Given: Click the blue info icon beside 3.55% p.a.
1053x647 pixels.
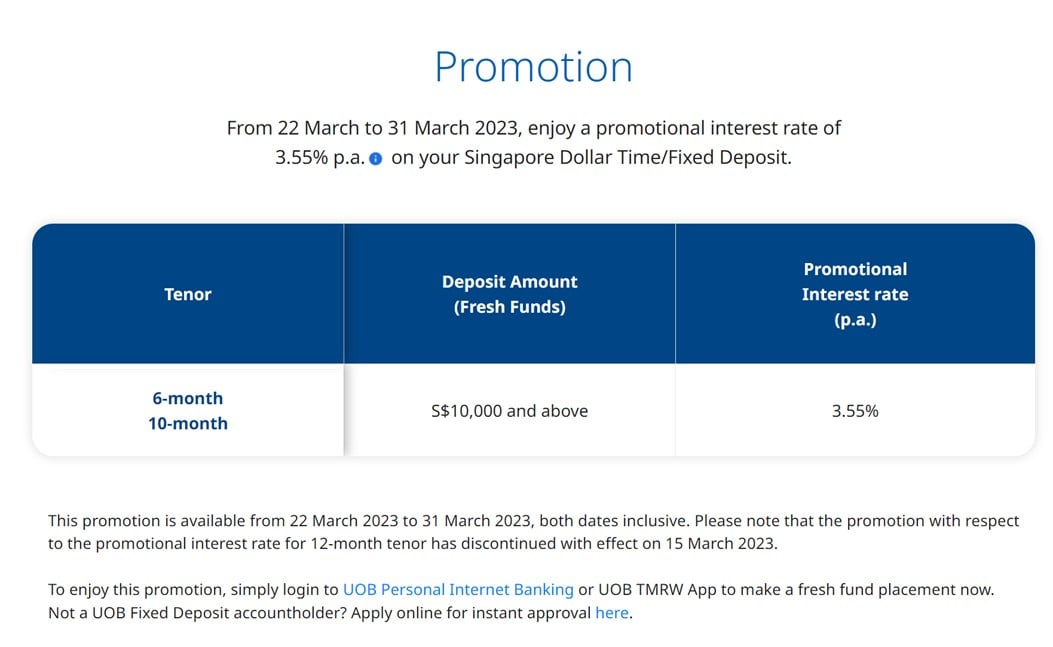Looking at the screenshot, I should [375, 159].
